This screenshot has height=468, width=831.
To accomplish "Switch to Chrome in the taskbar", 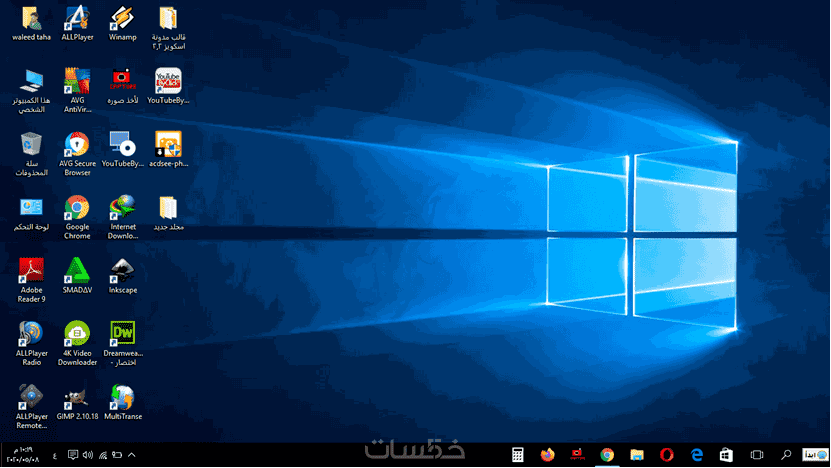I will pos(607,455).
